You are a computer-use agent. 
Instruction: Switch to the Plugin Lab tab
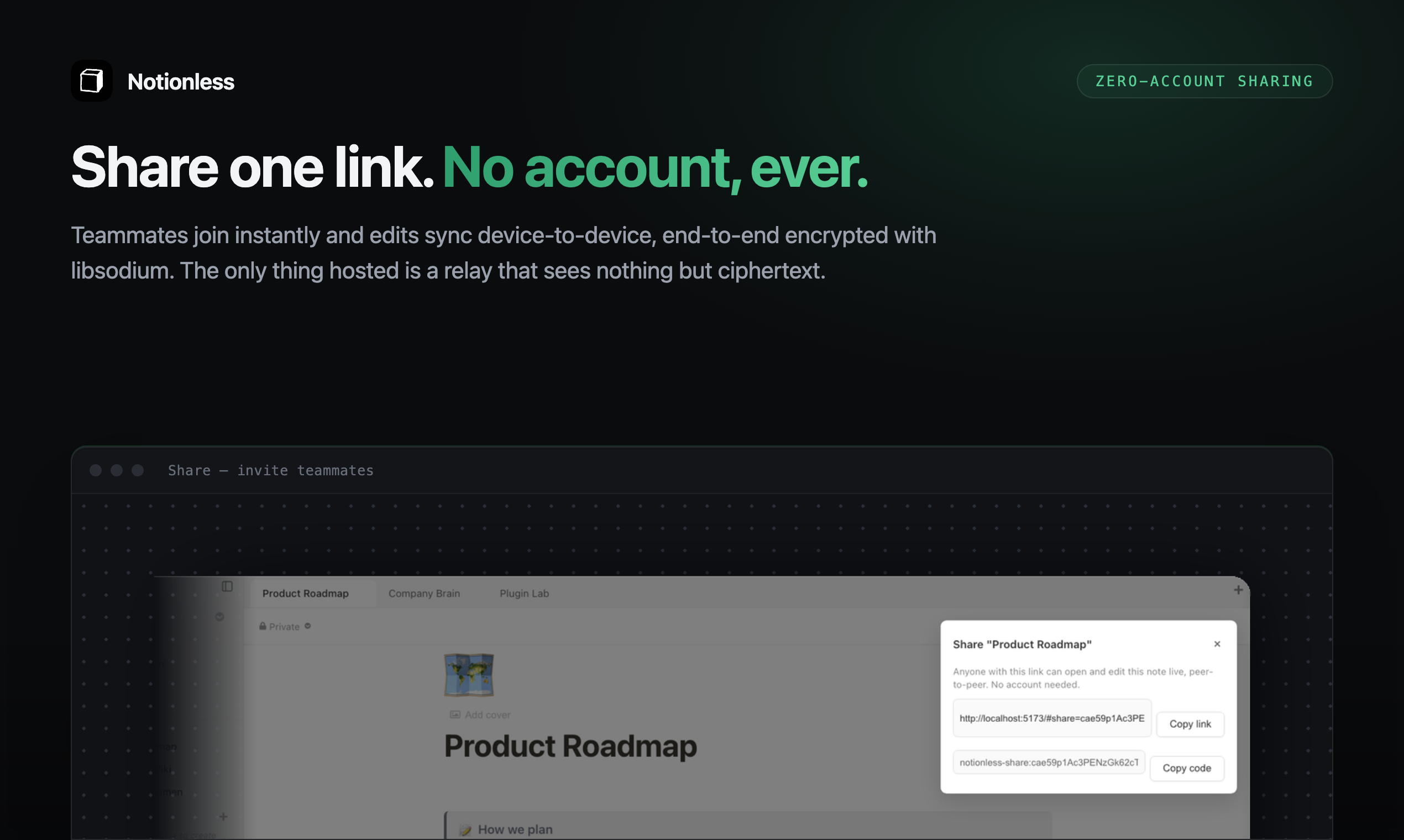524,593
